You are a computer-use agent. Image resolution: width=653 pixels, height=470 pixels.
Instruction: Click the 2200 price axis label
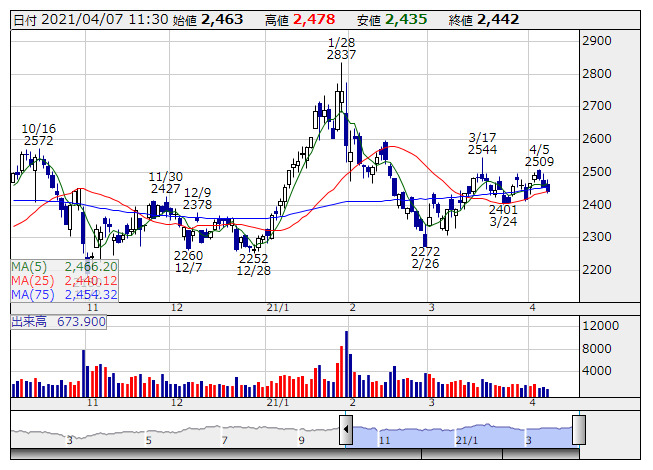(597, 270)
